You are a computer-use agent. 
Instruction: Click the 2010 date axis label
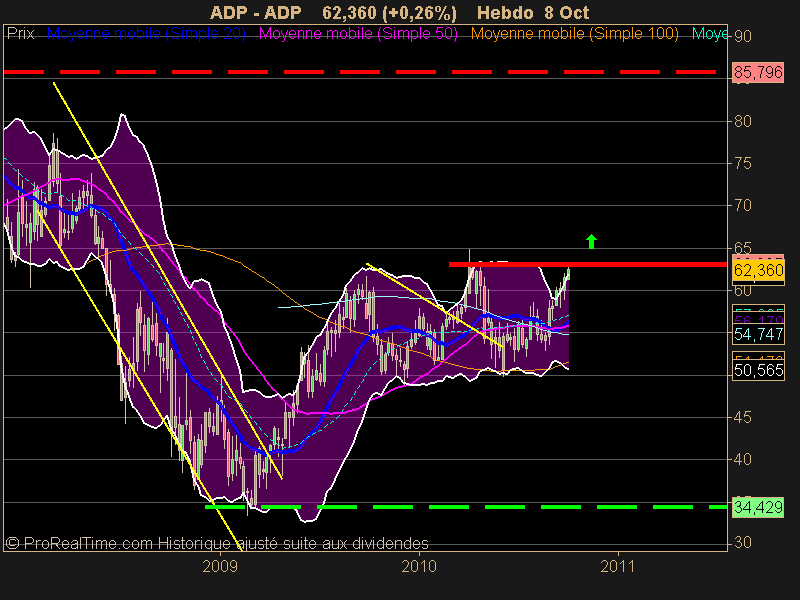coord(419,566)
